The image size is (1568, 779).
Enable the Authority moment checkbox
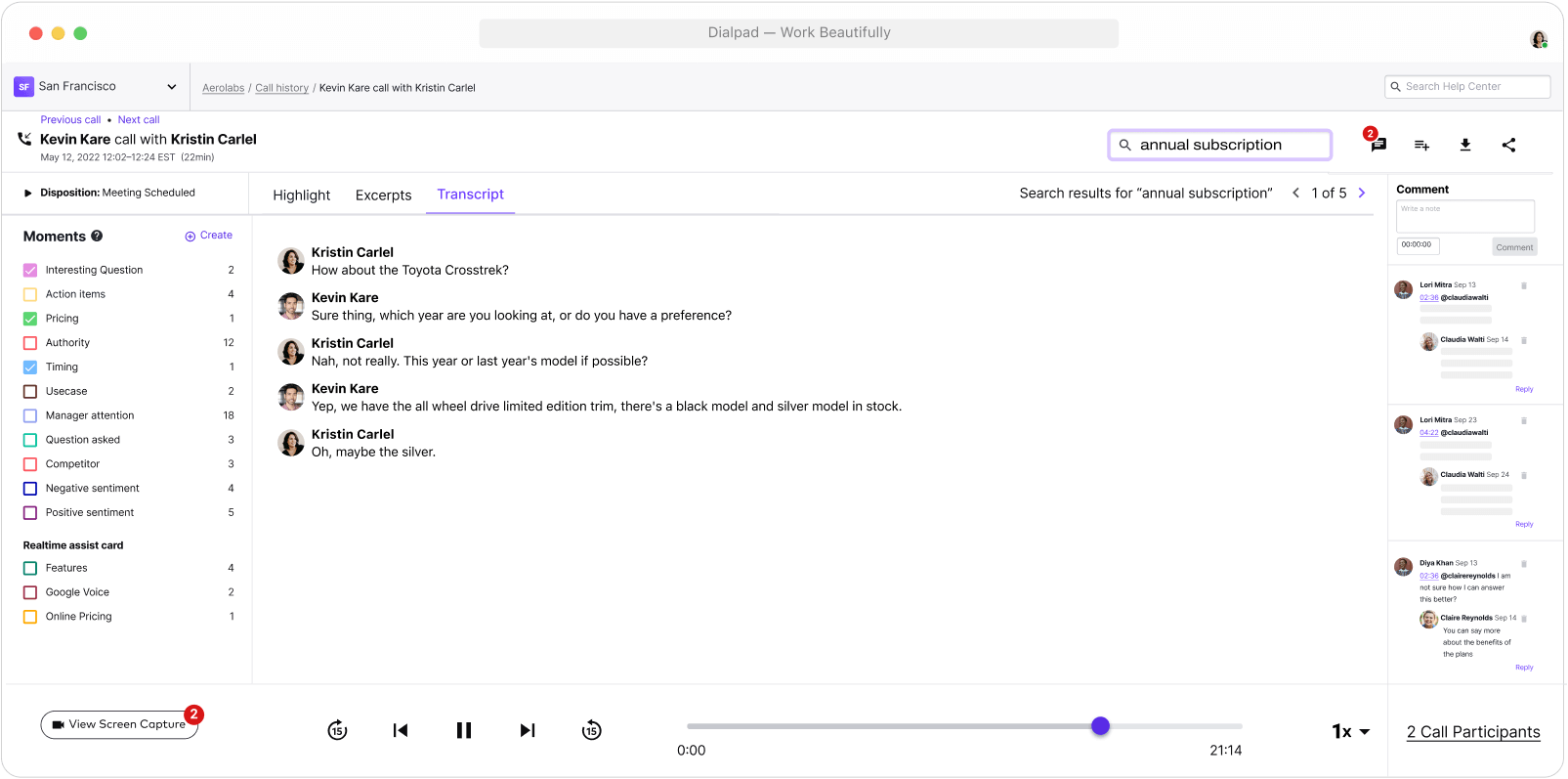pyautogui.click(x=30, y=343)
